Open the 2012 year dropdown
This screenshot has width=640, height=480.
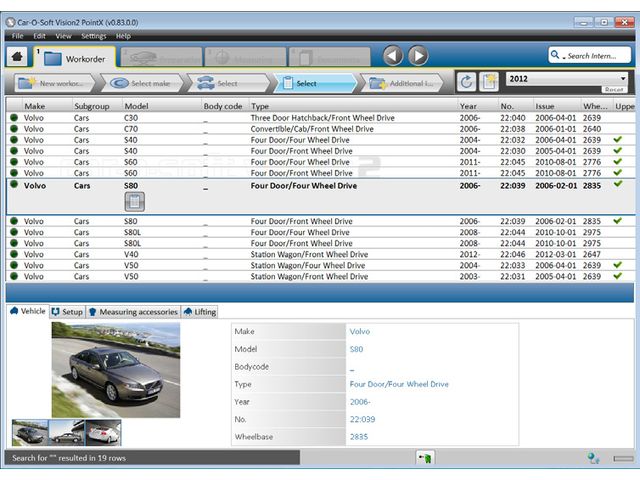[567, 79]
